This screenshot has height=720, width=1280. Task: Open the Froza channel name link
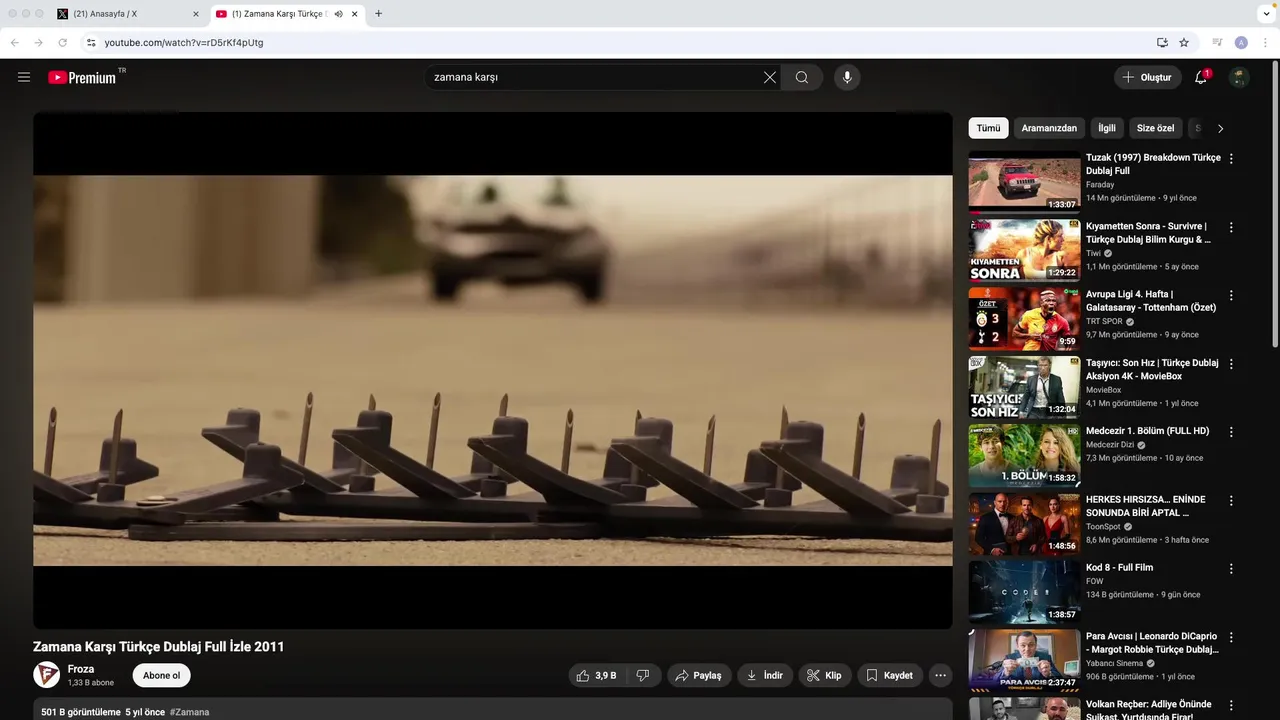coord(81,669)
